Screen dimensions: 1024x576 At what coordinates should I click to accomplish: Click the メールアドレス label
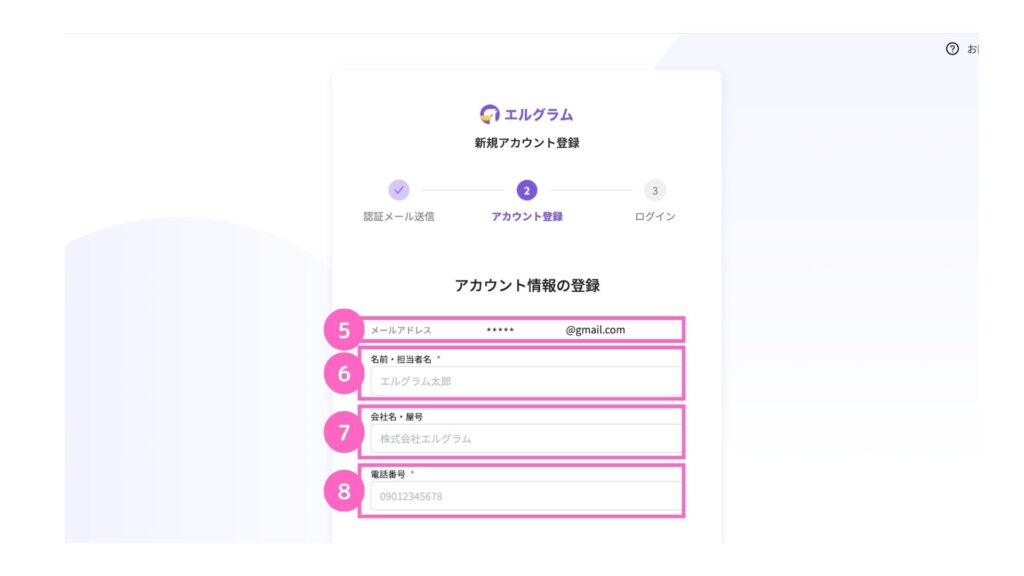point(401,330)
